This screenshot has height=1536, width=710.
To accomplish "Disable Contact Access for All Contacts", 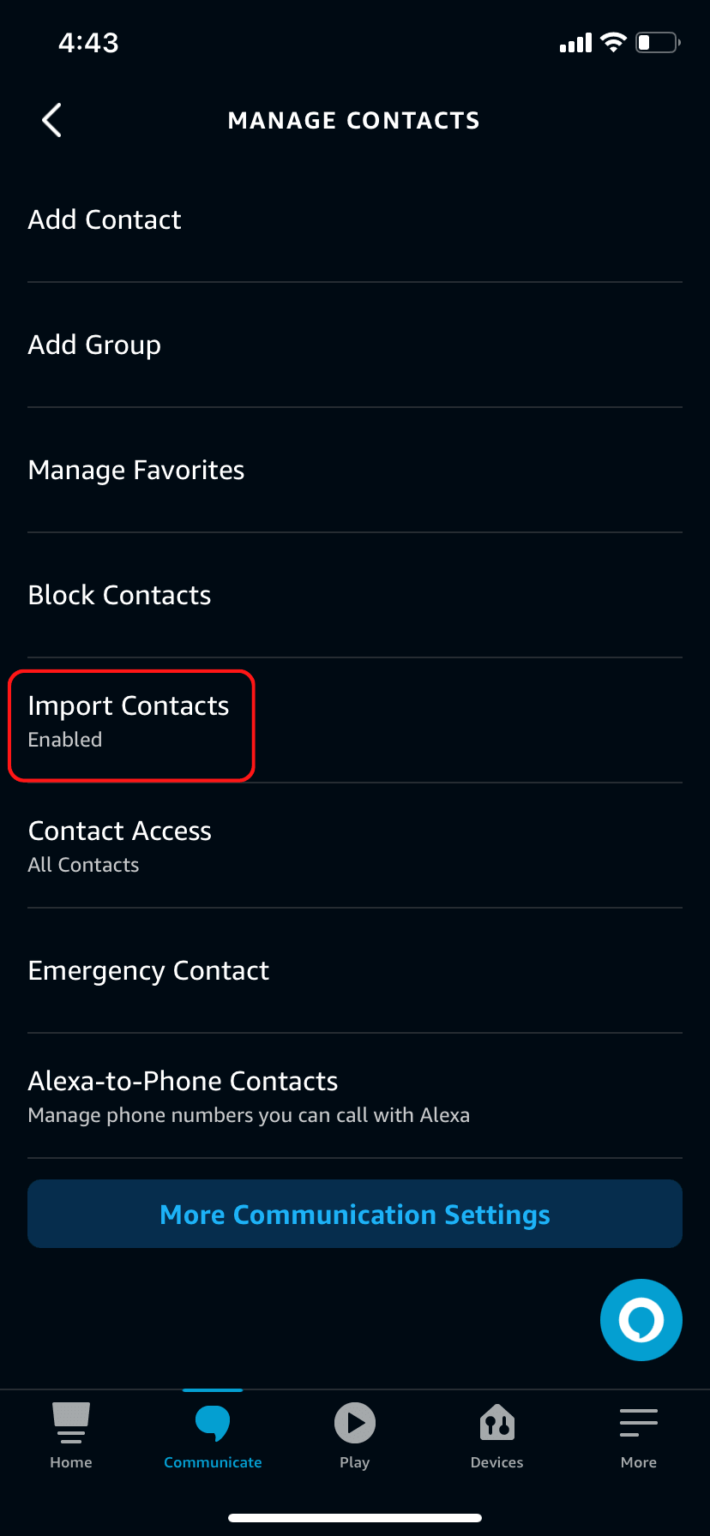I will coord(119,845).
